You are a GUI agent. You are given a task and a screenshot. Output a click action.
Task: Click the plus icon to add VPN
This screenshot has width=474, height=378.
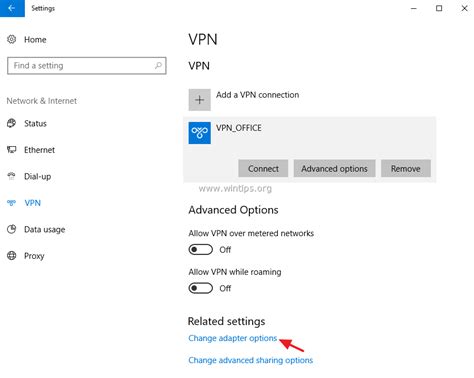199,100
